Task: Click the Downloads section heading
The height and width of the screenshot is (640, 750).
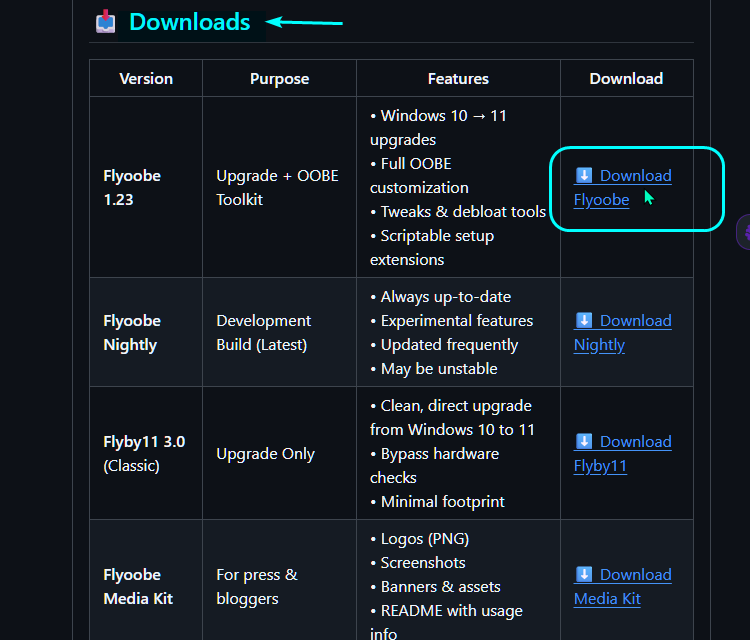Action: (190, 22)
